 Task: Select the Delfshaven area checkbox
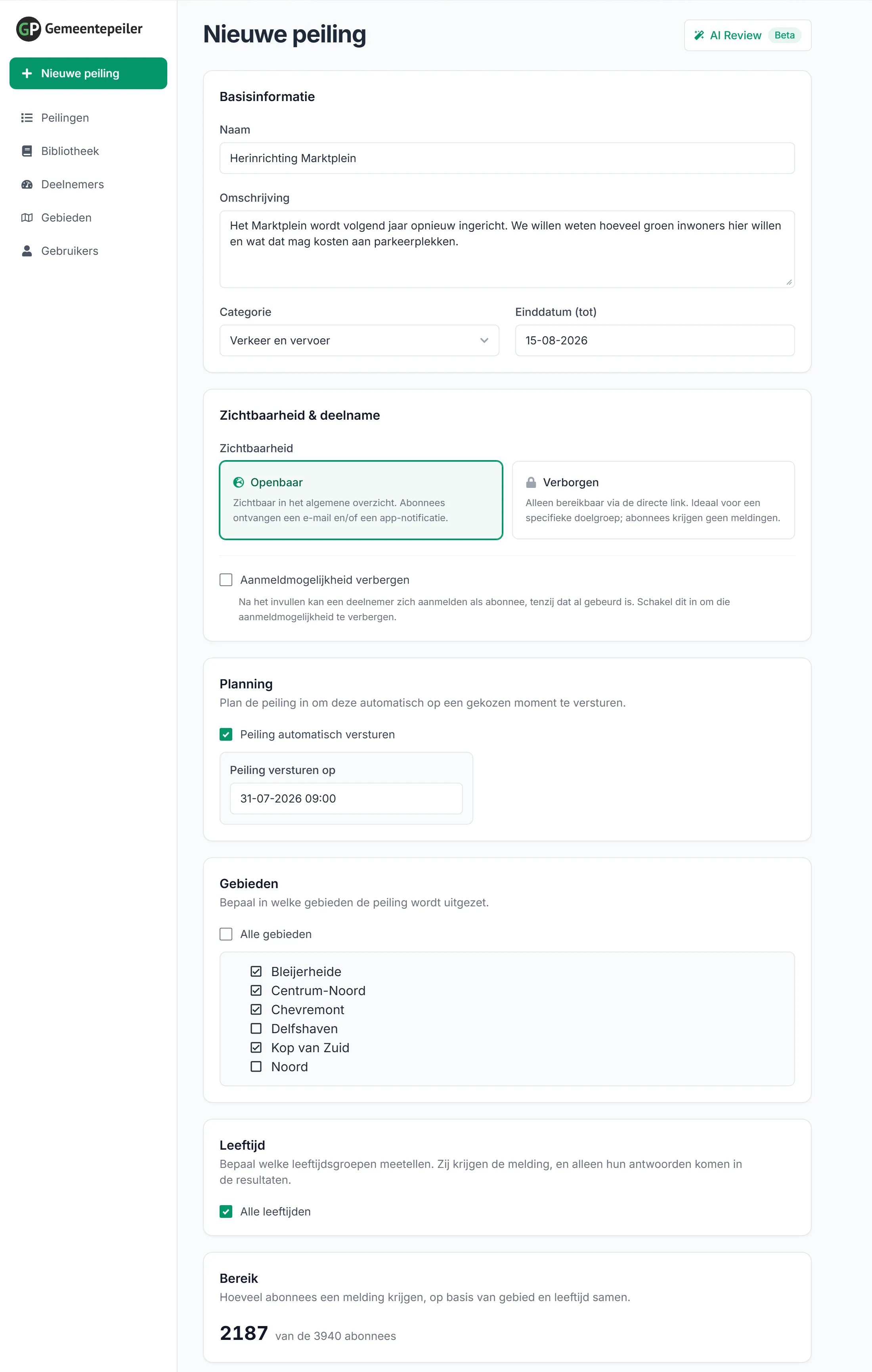[256, 1029]
